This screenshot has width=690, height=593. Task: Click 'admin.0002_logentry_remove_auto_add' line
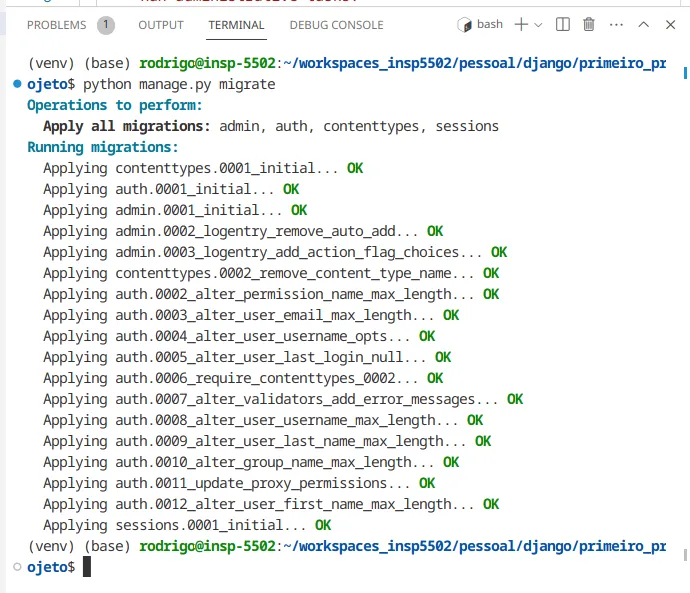[x=243, y=231]
